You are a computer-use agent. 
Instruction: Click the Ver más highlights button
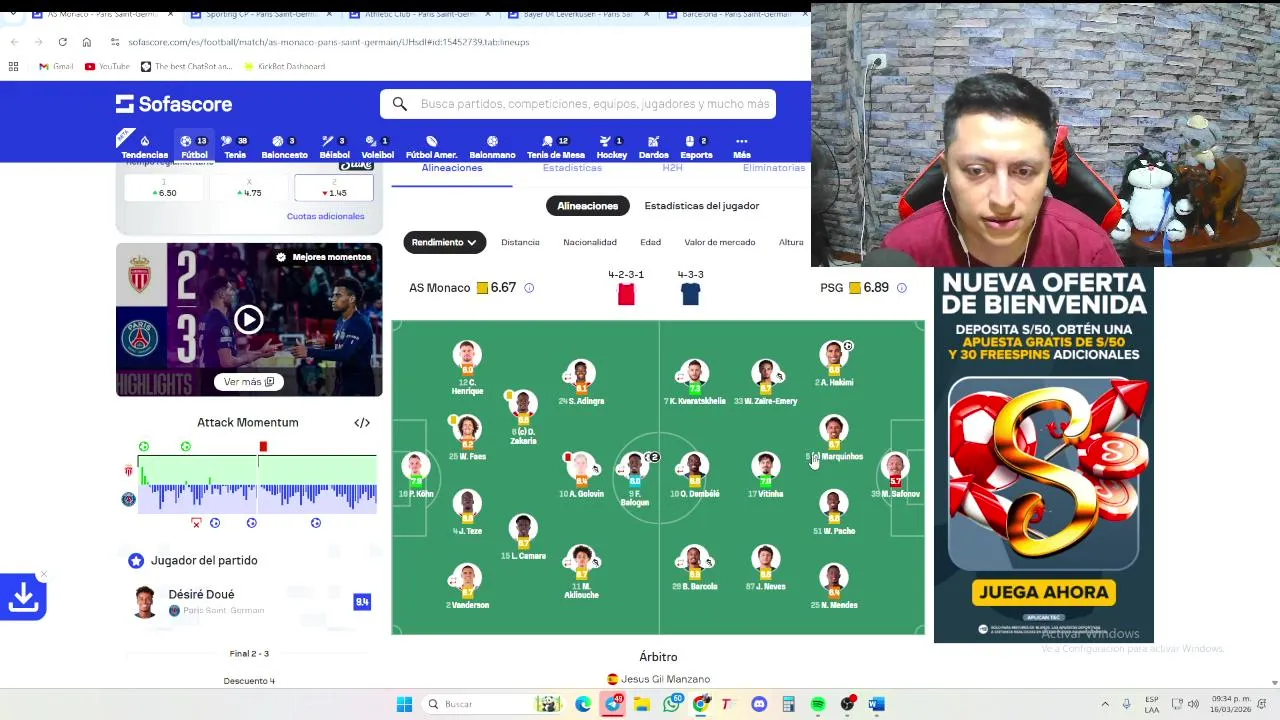(x=248, y=381)
